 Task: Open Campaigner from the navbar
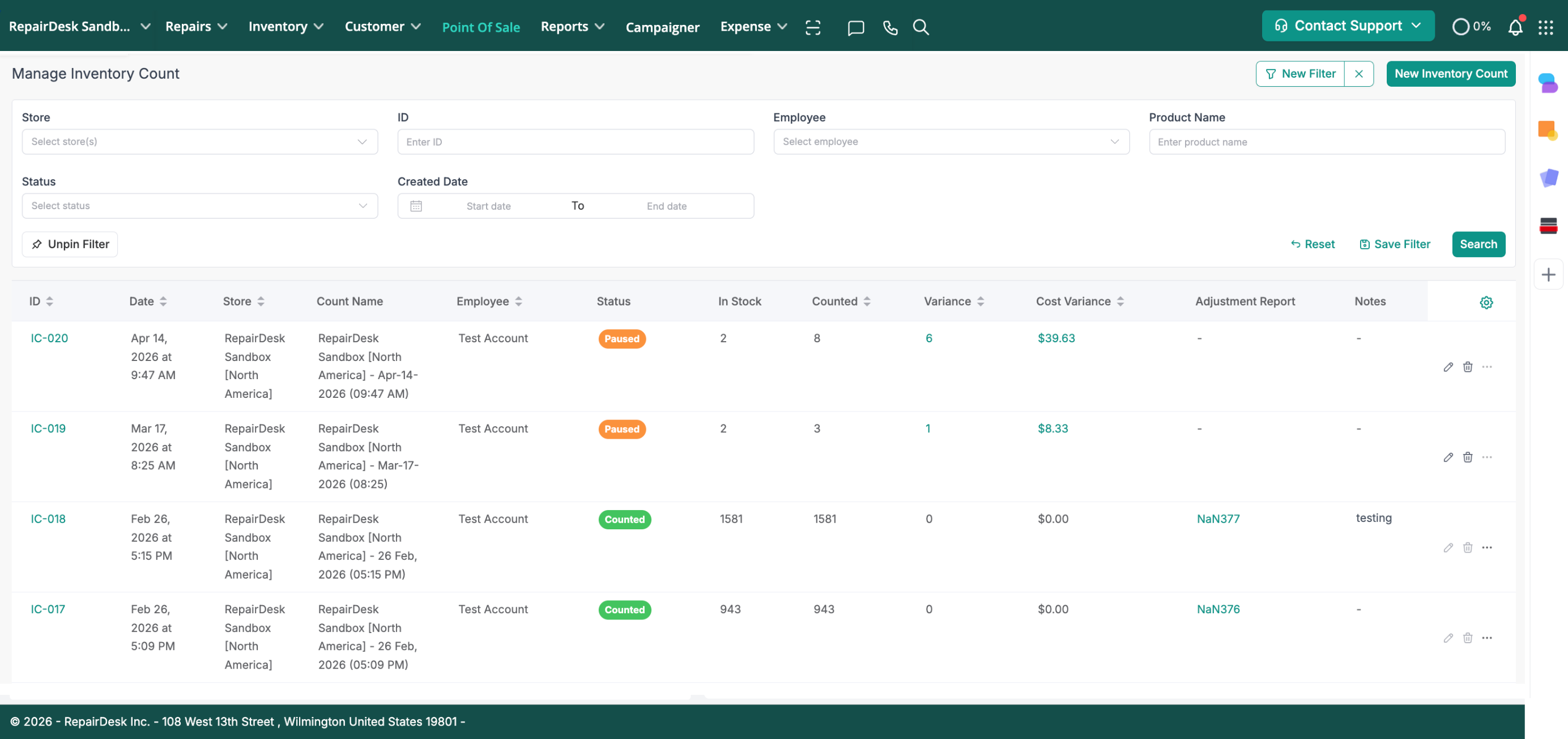click(662, 27)
